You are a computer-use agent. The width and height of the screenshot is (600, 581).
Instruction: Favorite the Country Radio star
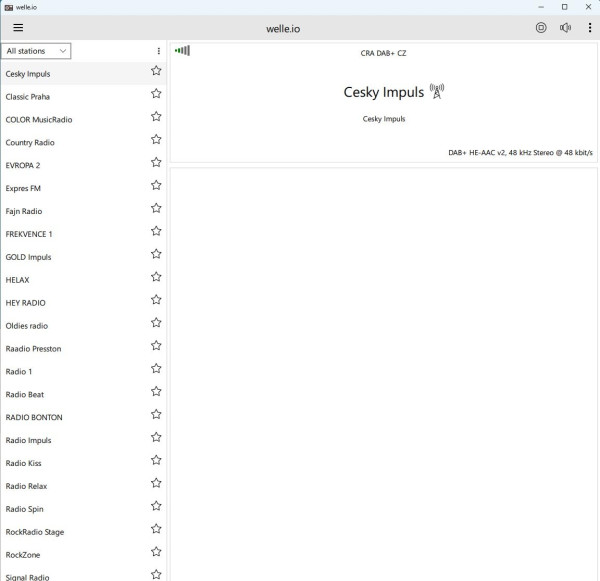[x=156, y=139]
